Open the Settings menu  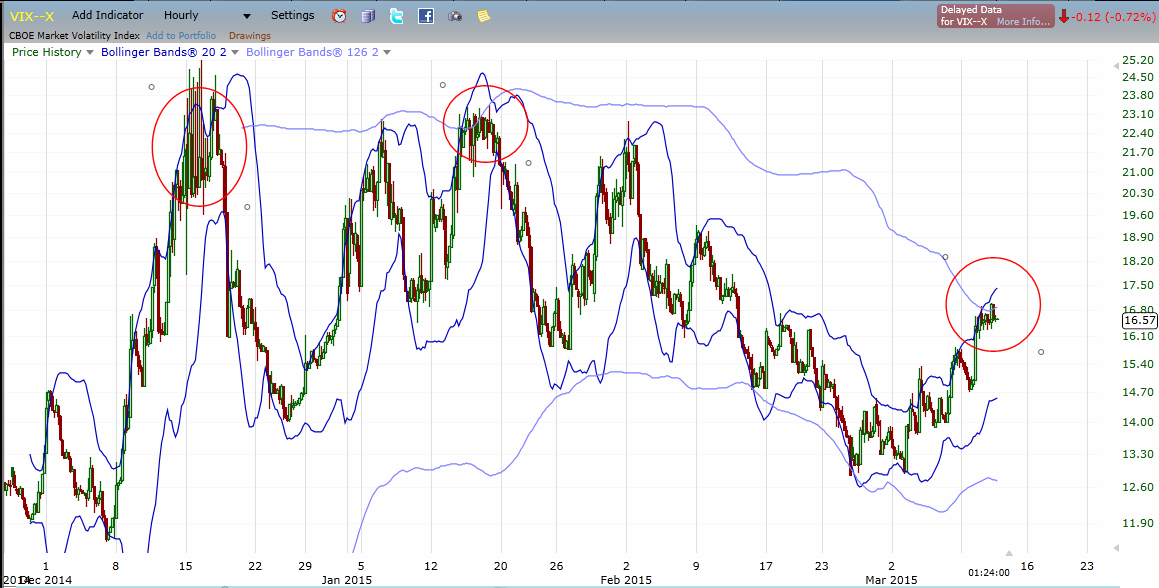pyautogui.click(x=293, y=15)
